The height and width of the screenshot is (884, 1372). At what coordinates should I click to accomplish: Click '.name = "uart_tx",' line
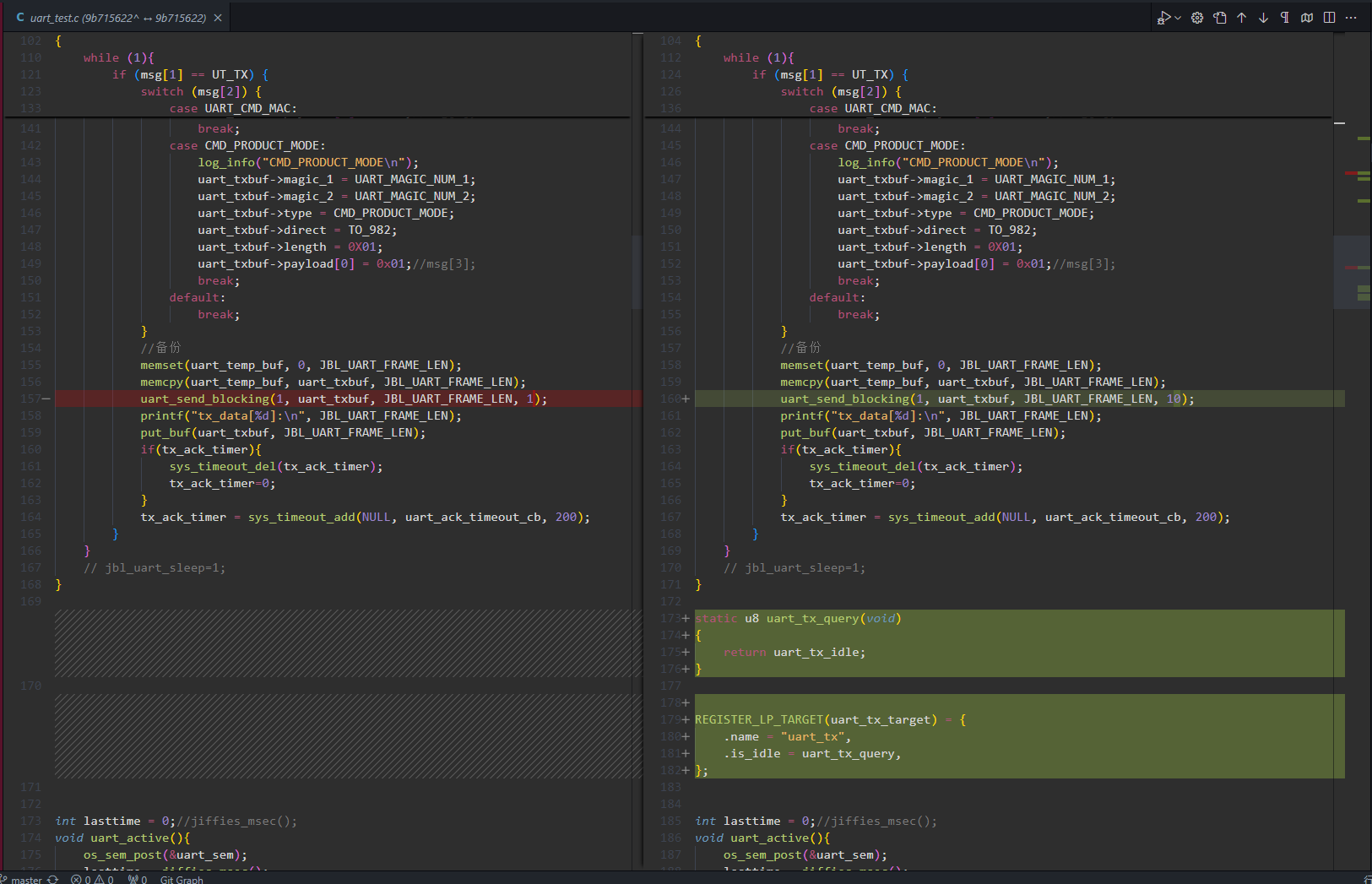[x=787, y=736]
